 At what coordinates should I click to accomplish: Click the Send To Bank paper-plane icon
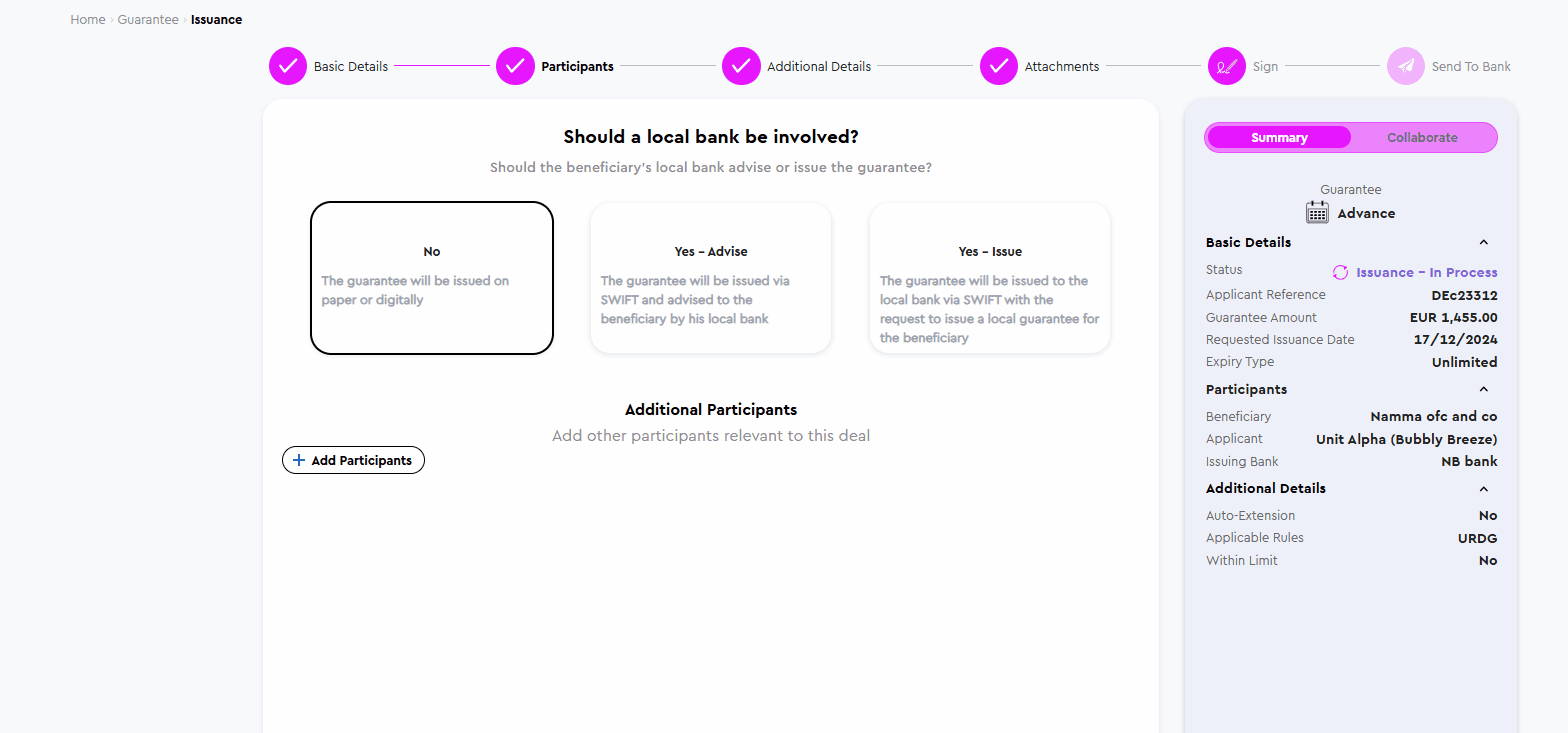click(1405, 66)
